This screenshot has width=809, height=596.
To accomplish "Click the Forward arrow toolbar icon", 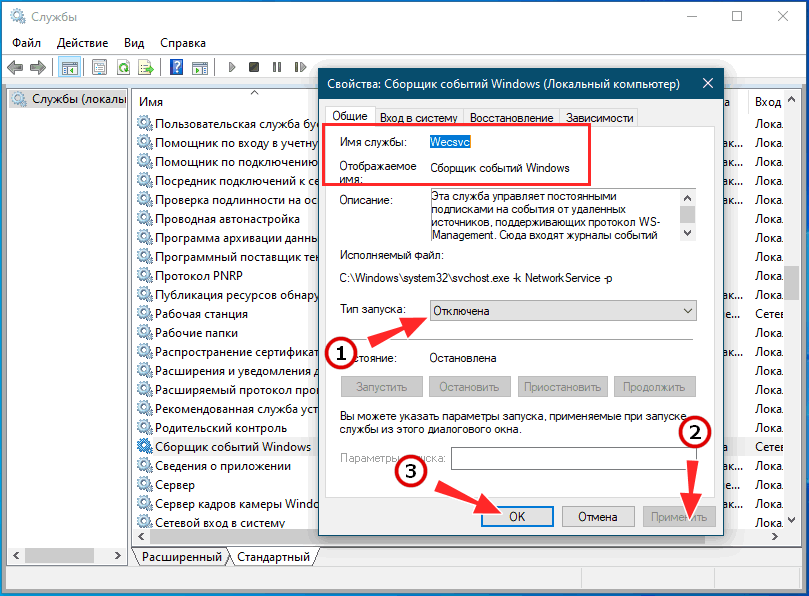I will [x=38, y=67].
